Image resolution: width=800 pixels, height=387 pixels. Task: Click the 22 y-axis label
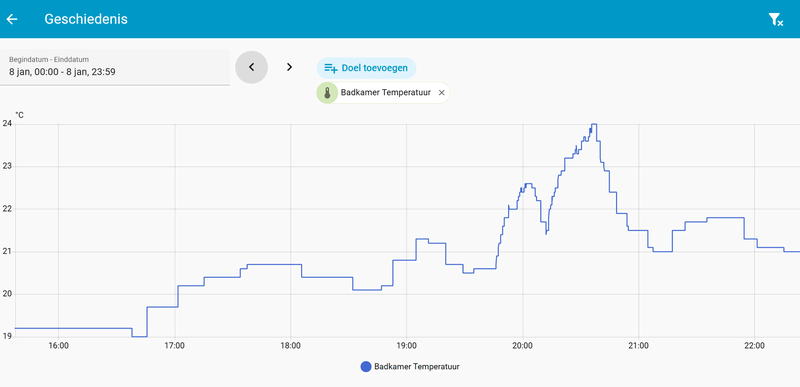click(7, 209)
